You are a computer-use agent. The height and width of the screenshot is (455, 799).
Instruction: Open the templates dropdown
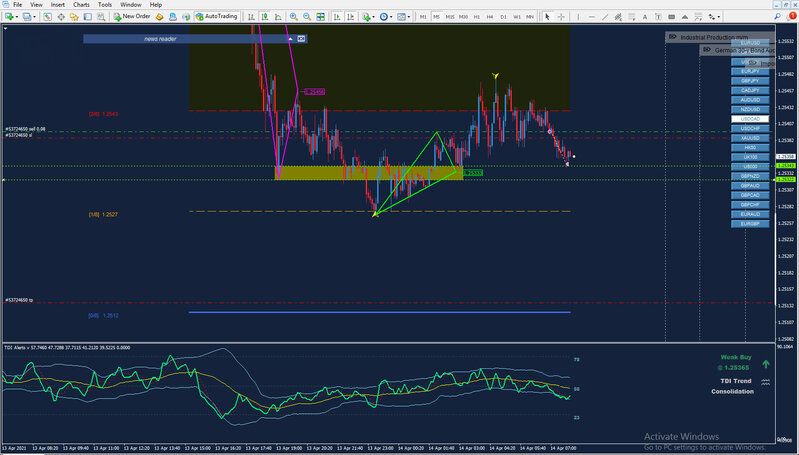[403, 17]
